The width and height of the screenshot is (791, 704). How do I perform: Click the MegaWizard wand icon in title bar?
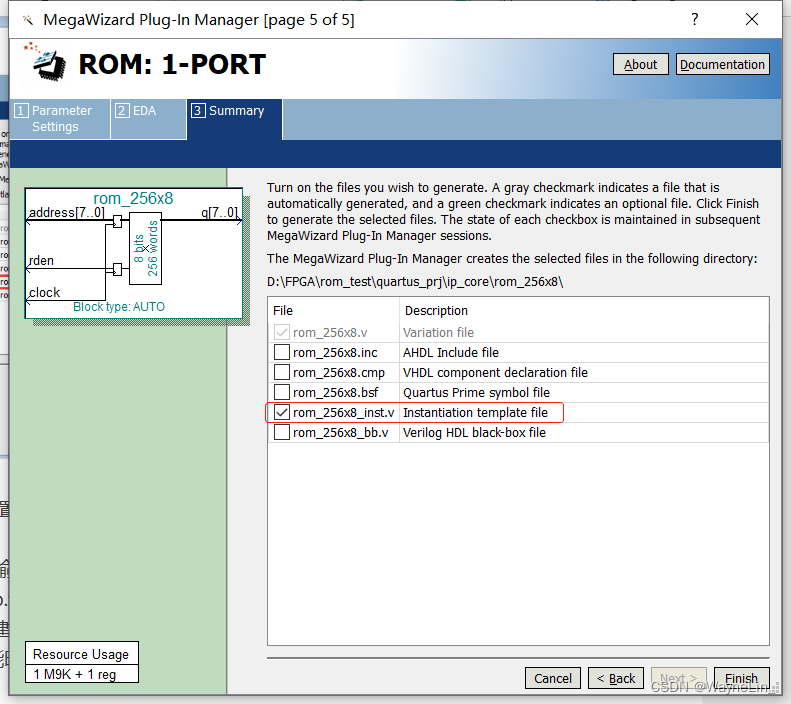click(28, 20)
